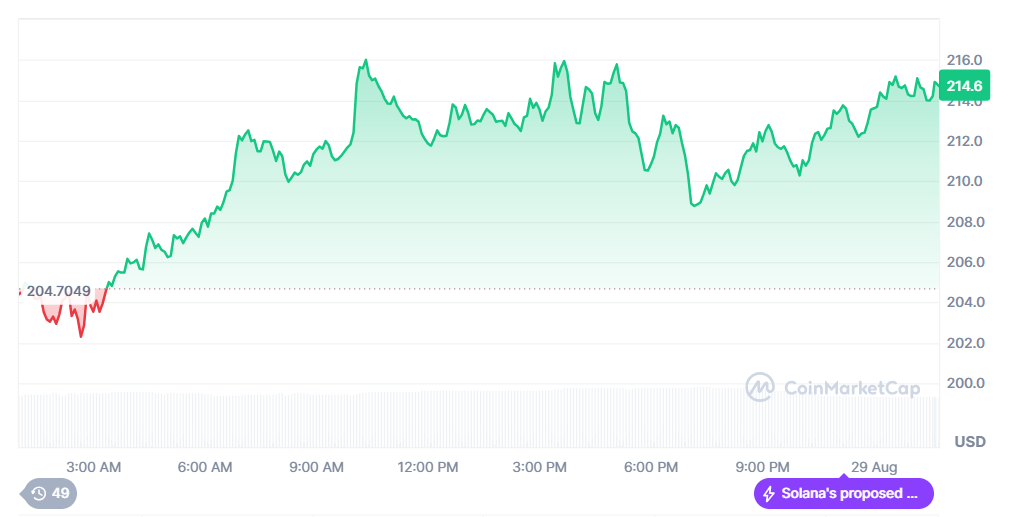Image resolution: width=1030 pixels, height=517 pixels.
Task: Click the 9:00 AM time label
Action: coord(316,467)
